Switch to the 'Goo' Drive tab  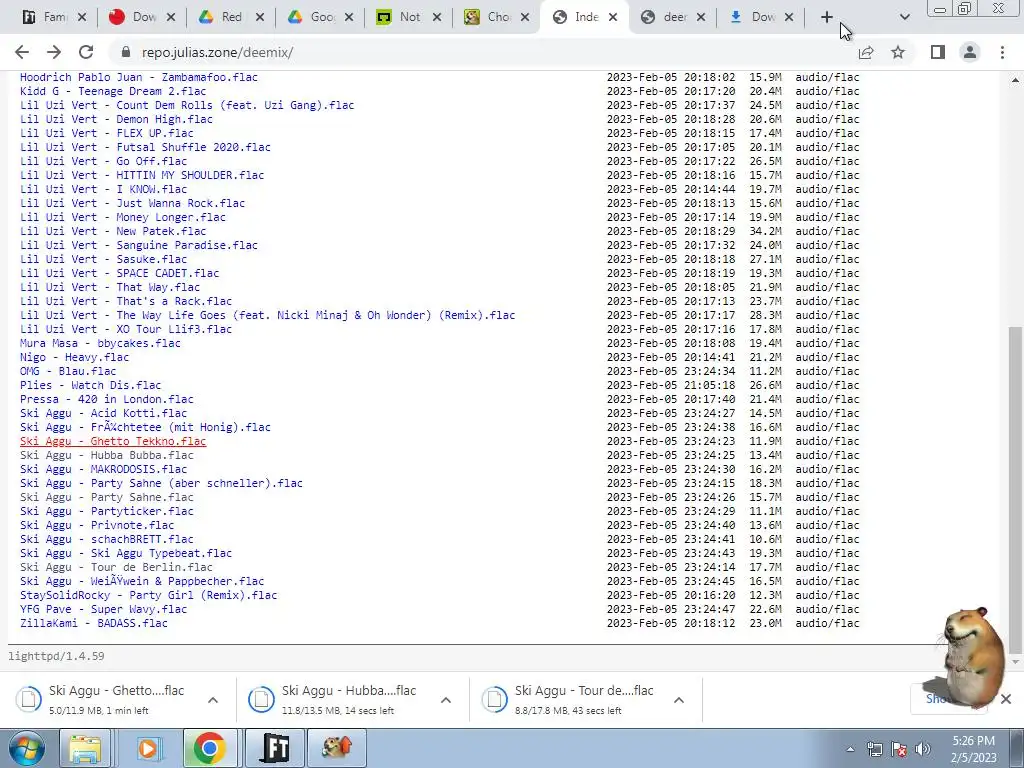tap(313, 18)
